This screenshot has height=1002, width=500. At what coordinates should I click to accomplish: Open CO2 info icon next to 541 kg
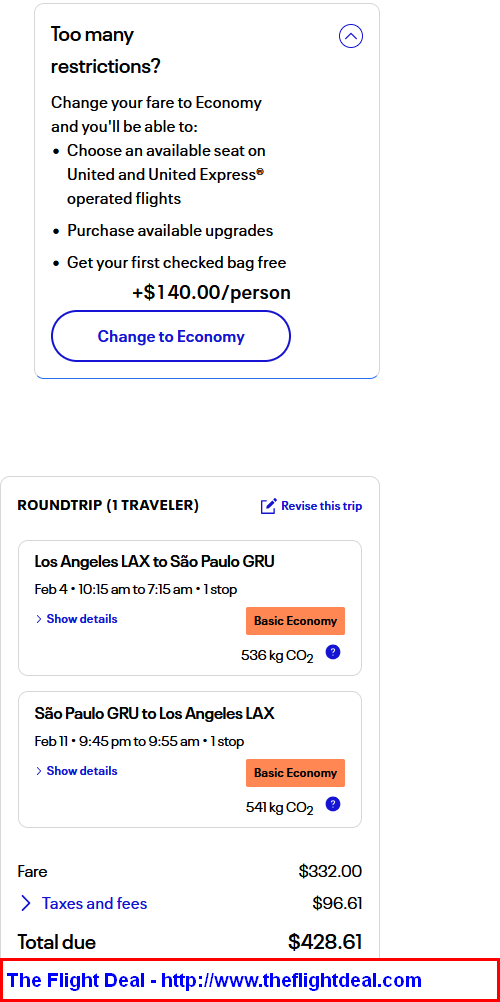332,805
